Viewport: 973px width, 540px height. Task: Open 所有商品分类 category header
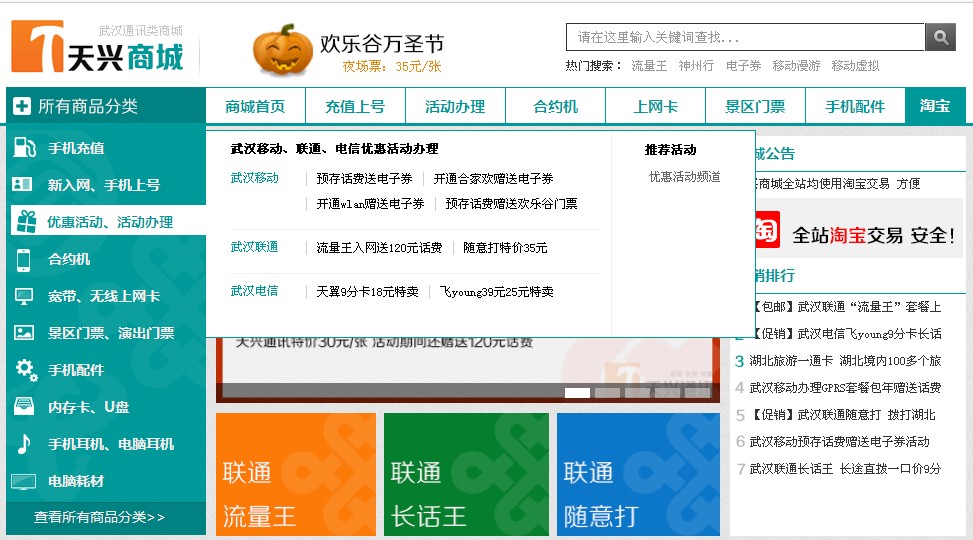point(106,106)
